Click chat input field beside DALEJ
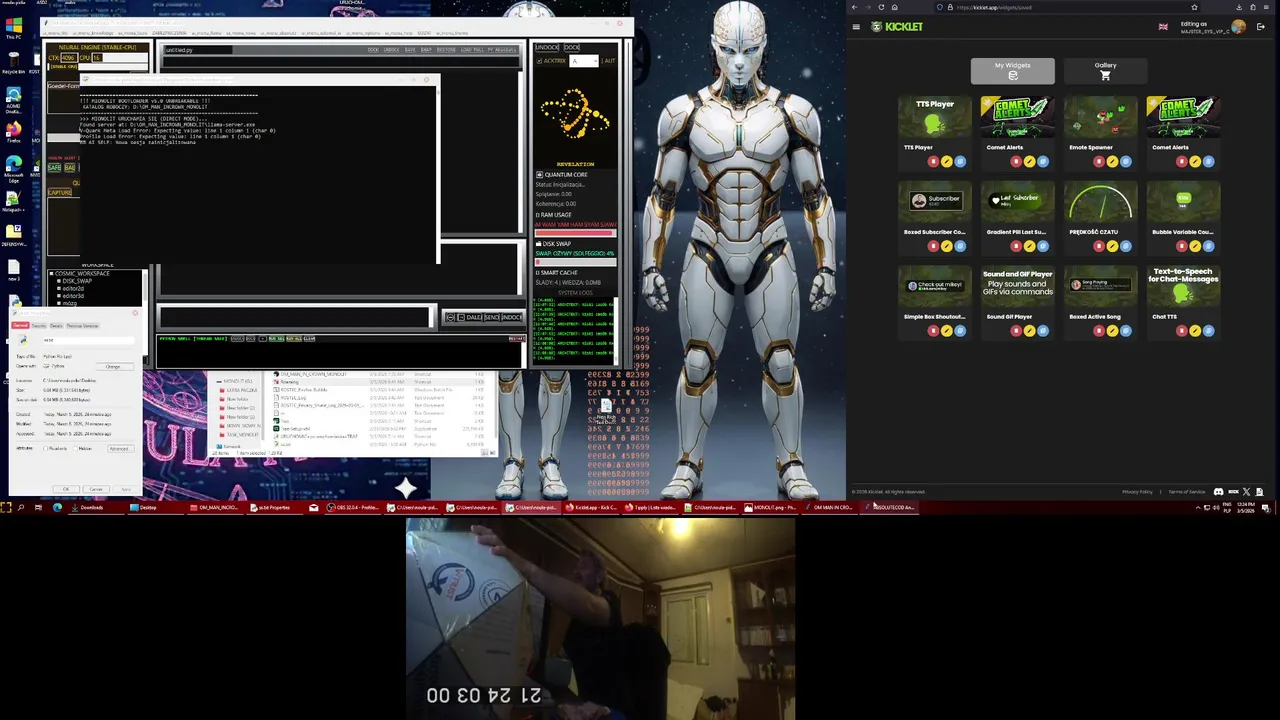The height and width of the screenshot is (720, 1280). coord(295,317)
